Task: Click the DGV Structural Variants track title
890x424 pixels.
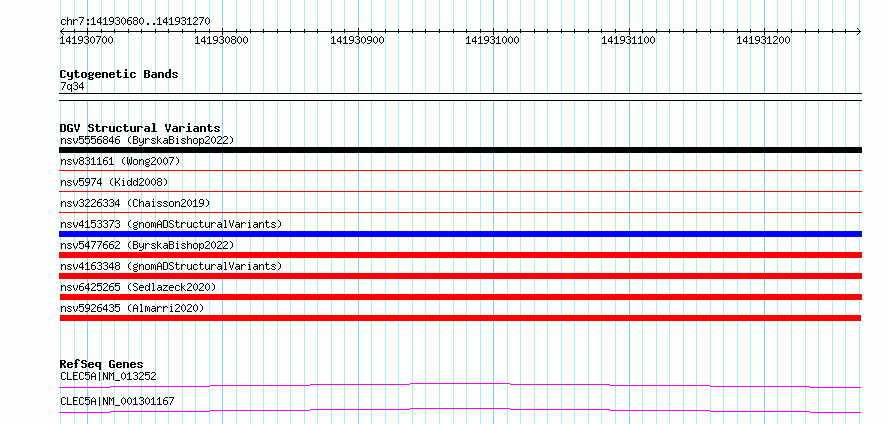Action: pos(140,128)
